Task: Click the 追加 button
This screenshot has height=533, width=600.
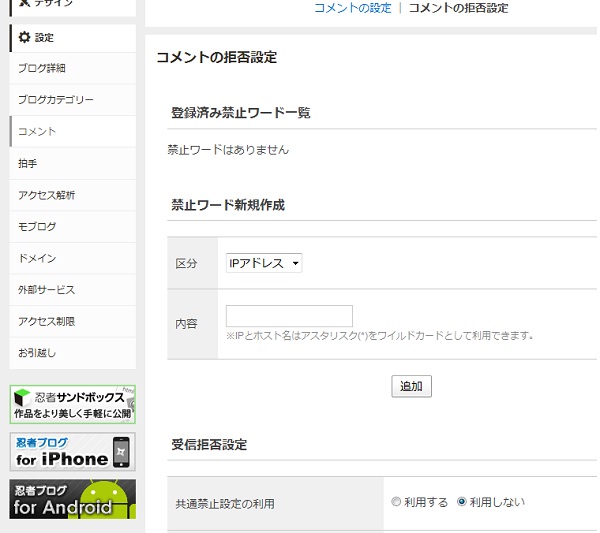Action: click(411, 386)
